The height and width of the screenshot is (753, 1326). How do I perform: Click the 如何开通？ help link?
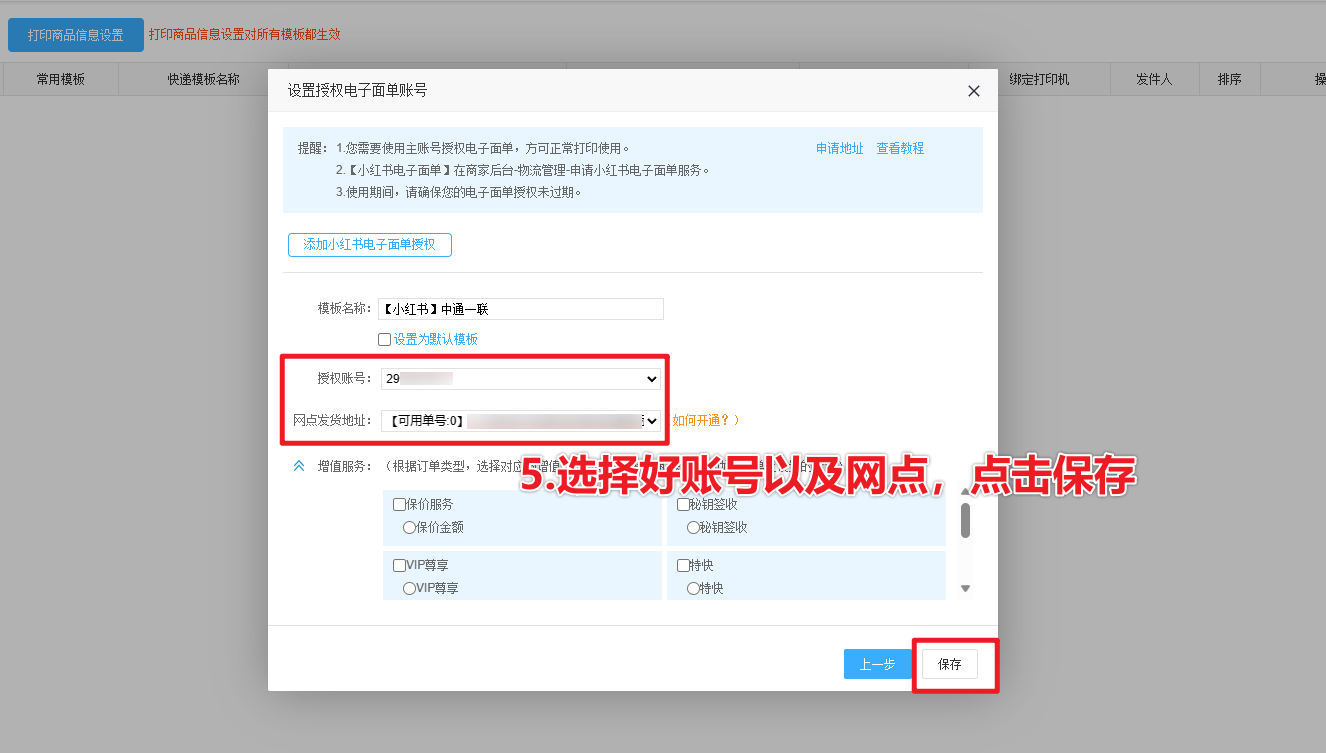tap(705, 421)
